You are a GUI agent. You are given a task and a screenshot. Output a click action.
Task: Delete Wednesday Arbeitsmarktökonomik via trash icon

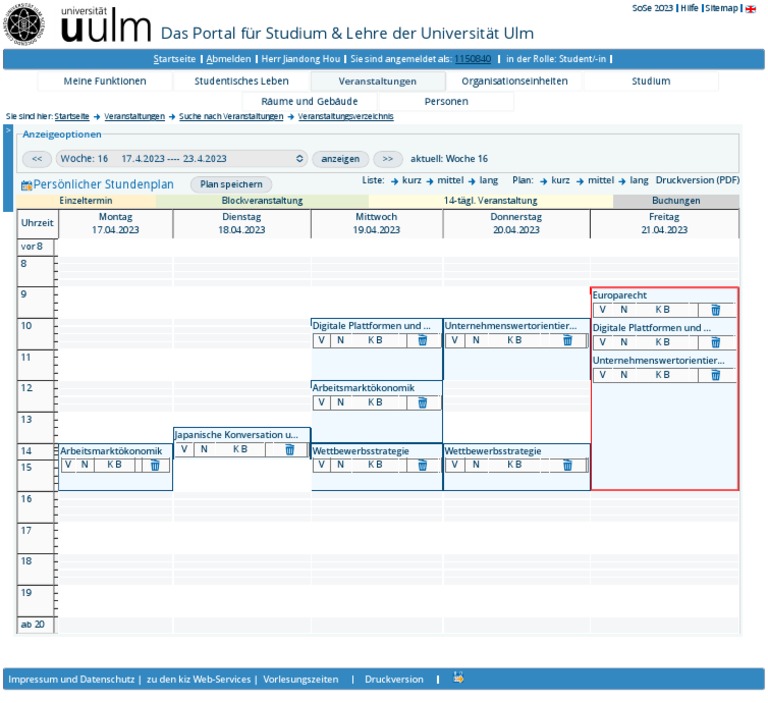pyautogui.click(x=422, y=402)
